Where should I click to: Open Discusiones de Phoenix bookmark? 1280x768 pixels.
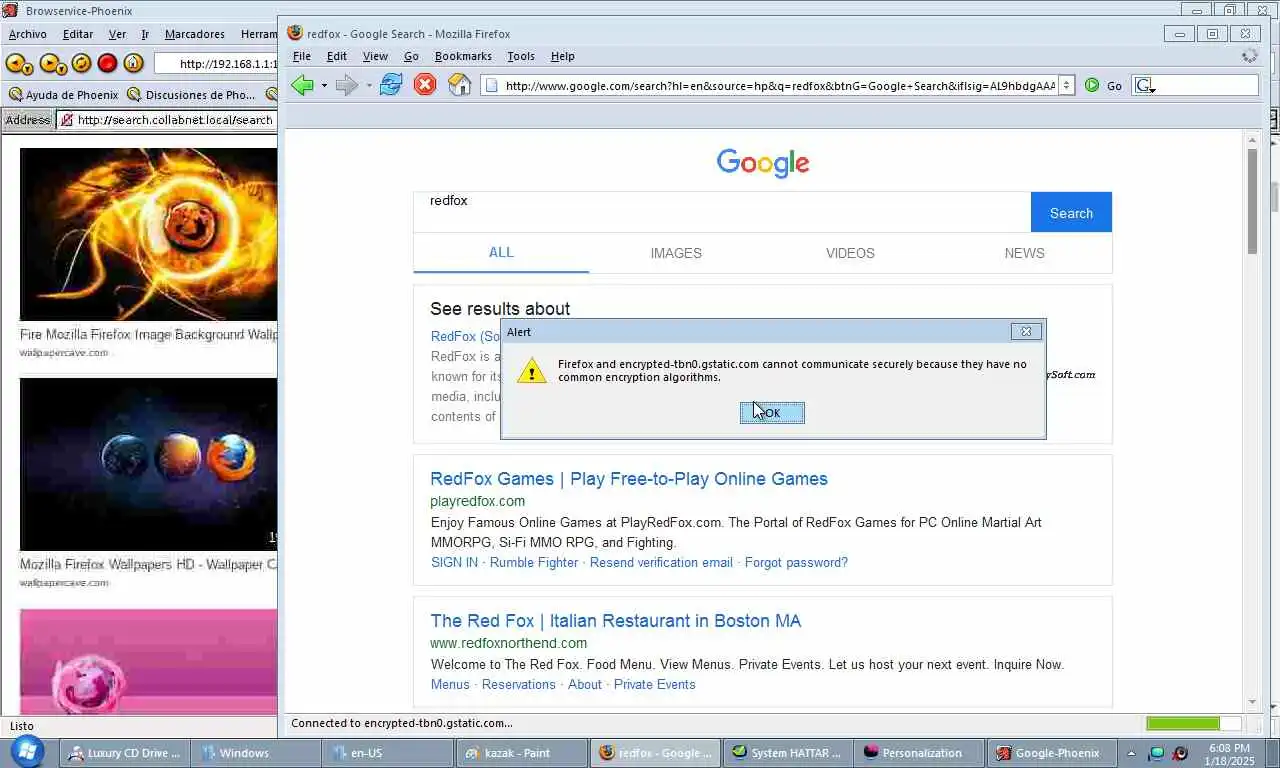pyautogui.click(x=191, y=95)
